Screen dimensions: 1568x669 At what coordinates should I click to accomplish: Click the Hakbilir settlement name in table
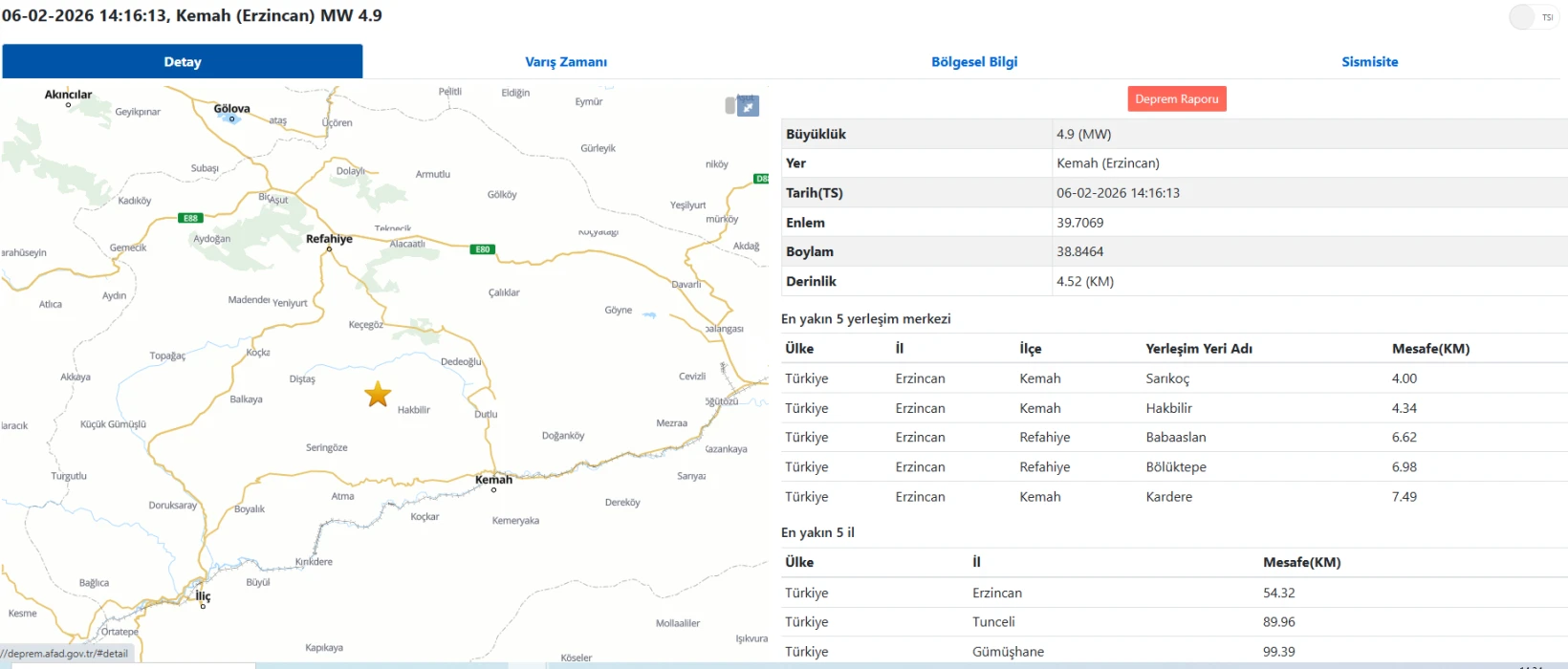pyautogui.click(x=1168, y=408)
